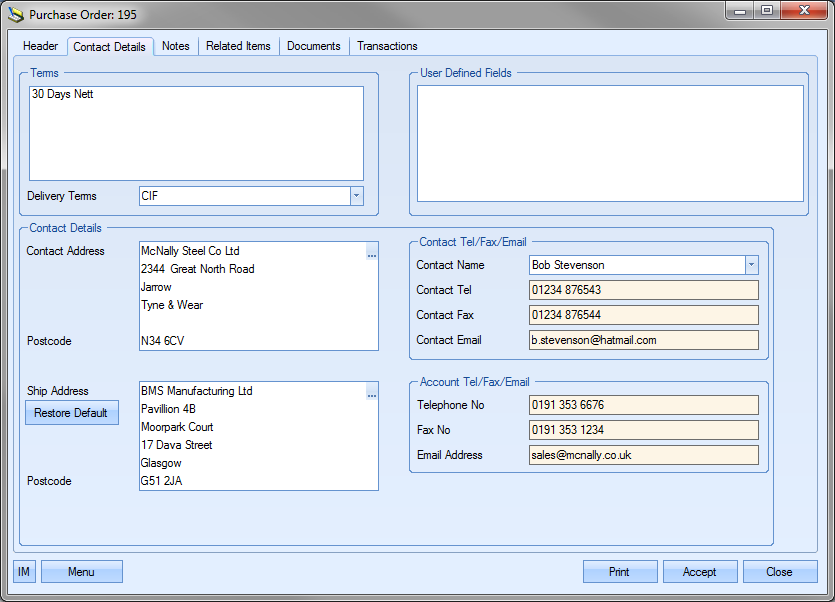Go to the Transactions tab
Image resolution: width=835 pixels, height=602 pixels.
[x=387, y=46]
